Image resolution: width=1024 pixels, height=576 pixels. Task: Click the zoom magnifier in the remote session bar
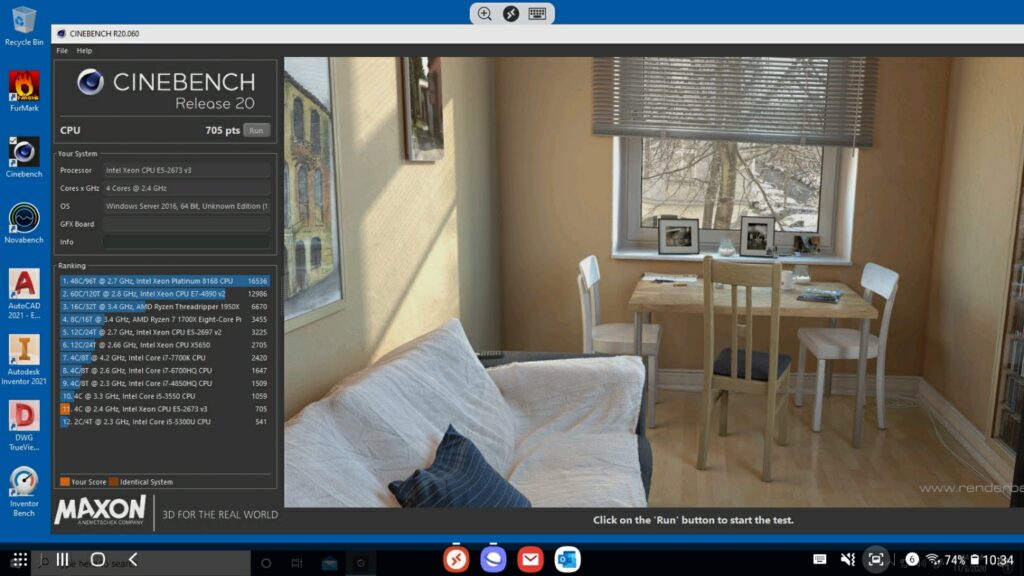[x=485, y=14]
